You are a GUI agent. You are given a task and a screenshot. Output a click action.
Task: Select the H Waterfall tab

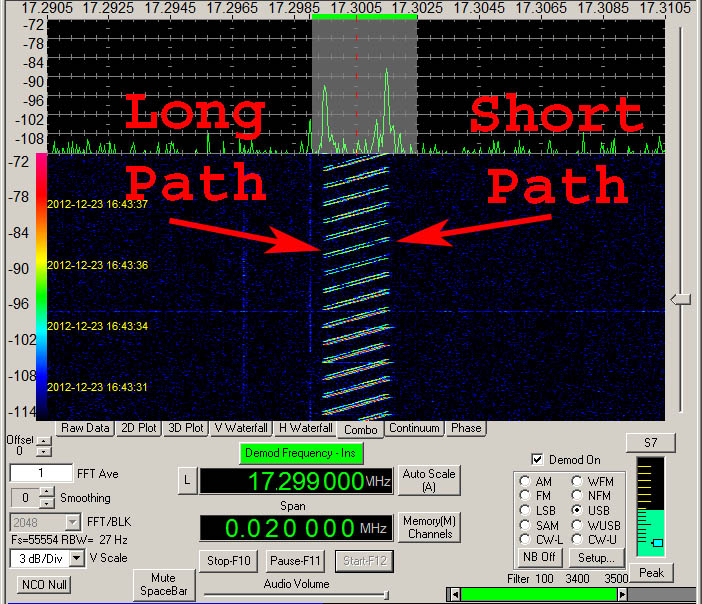(305, 428)
